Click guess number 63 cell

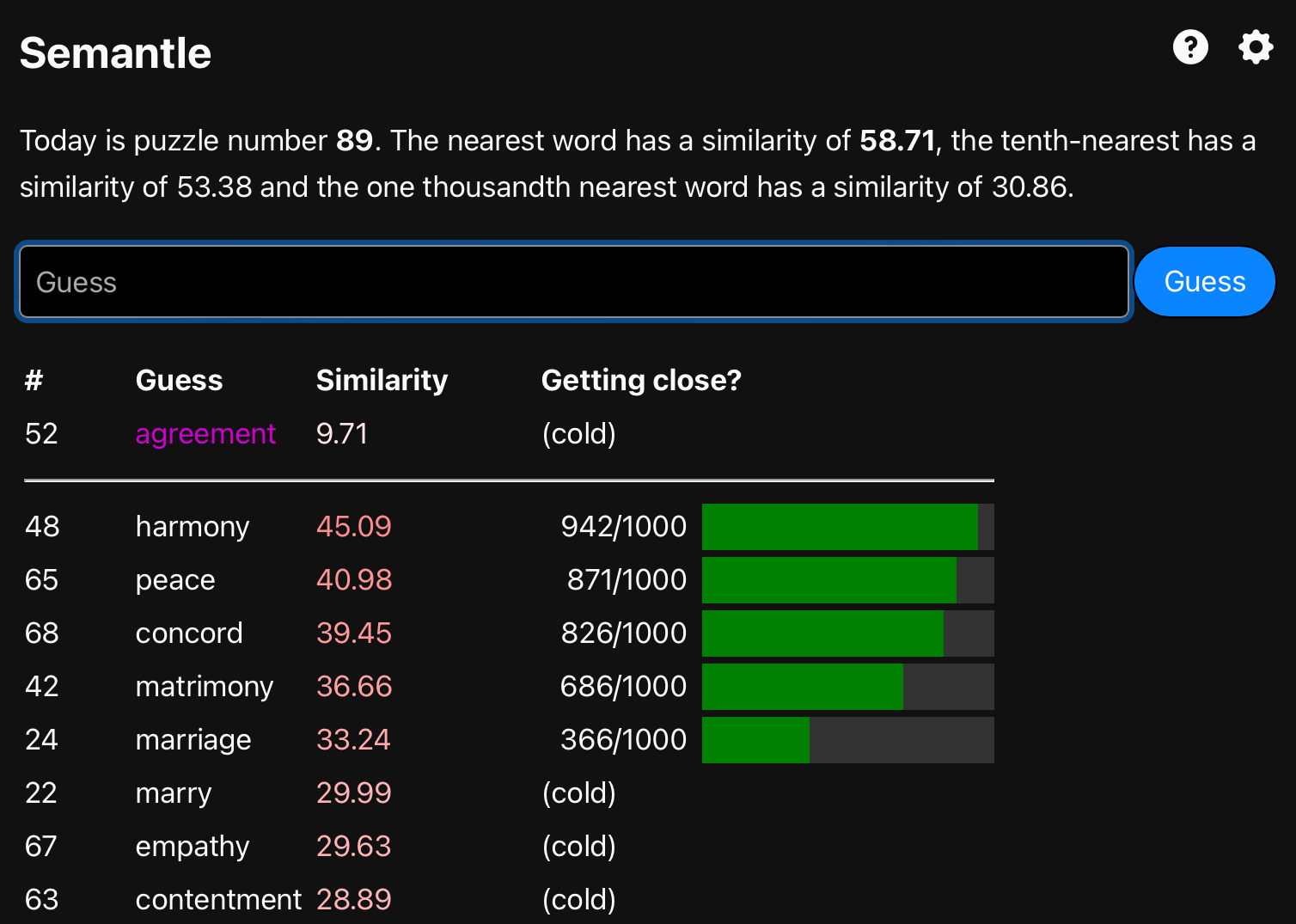(x=41, y=900)
